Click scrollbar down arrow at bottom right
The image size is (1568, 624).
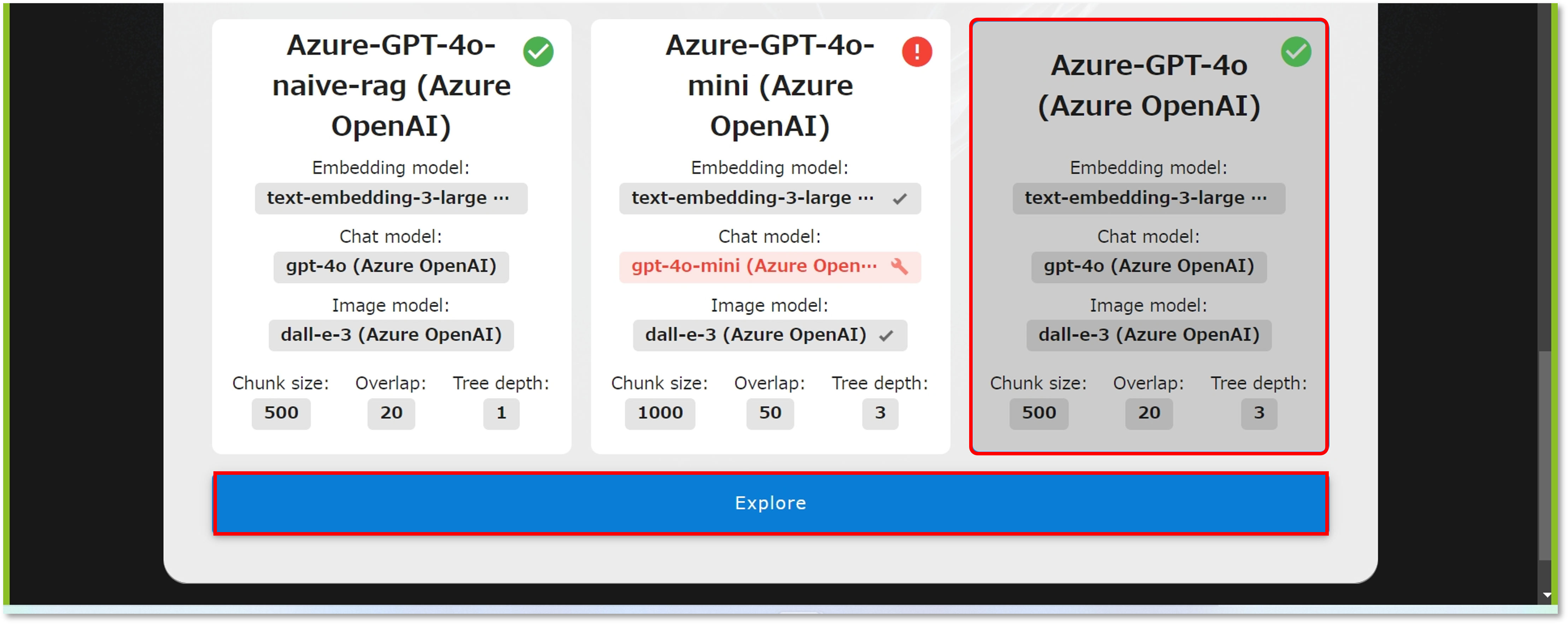pos(1547,595)
